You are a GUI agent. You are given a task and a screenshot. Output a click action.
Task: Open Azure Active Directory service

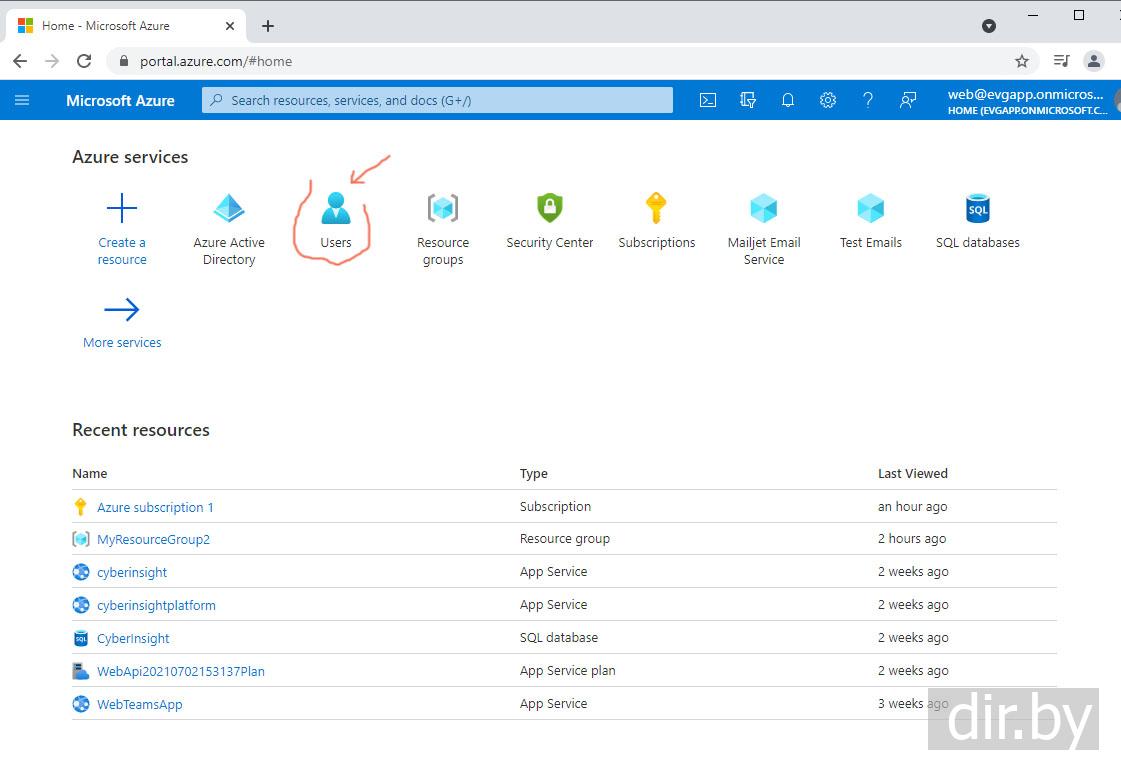[x=229, y=209]
